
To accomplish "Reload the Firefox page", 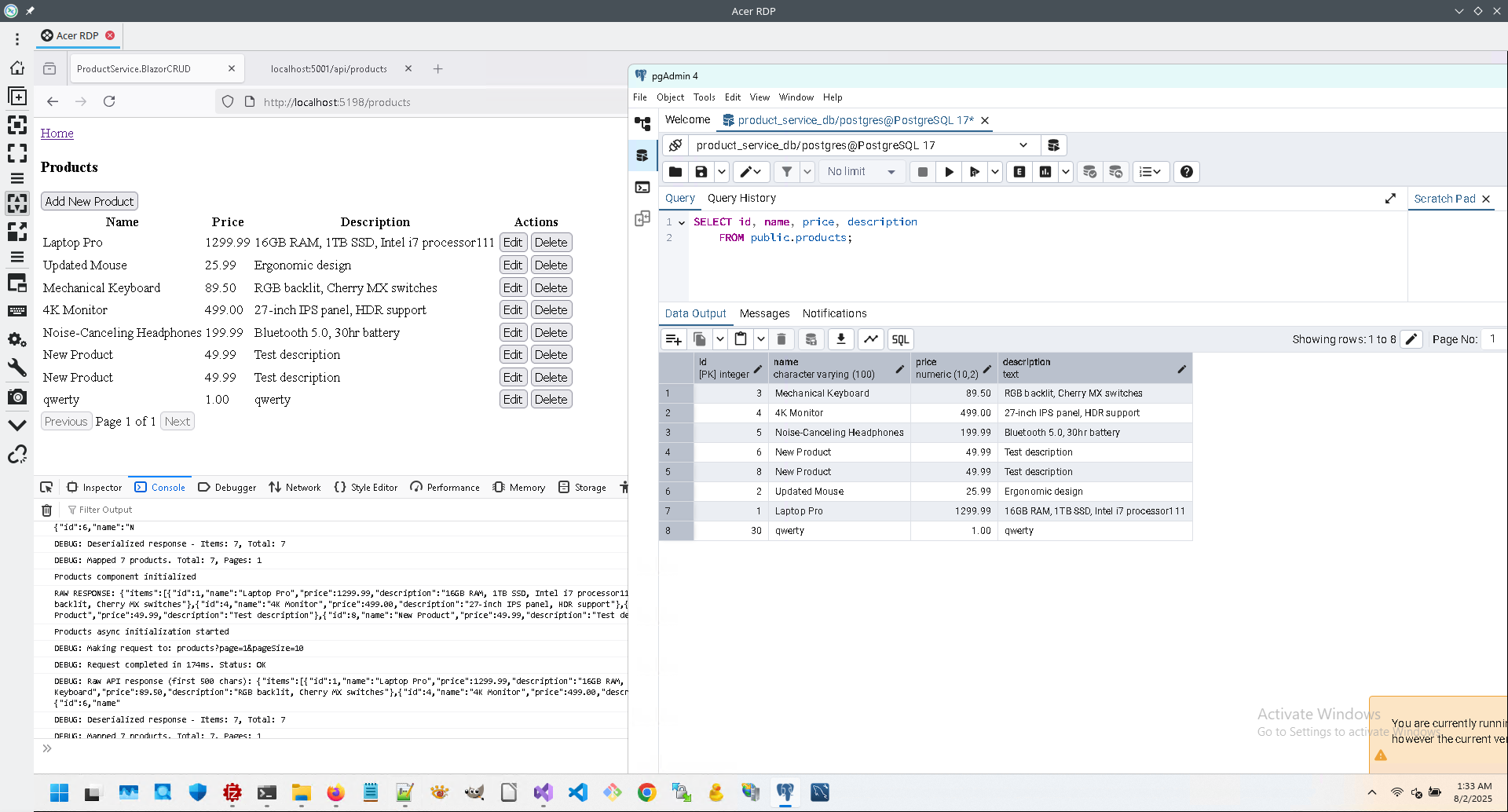I will [109, 101].
